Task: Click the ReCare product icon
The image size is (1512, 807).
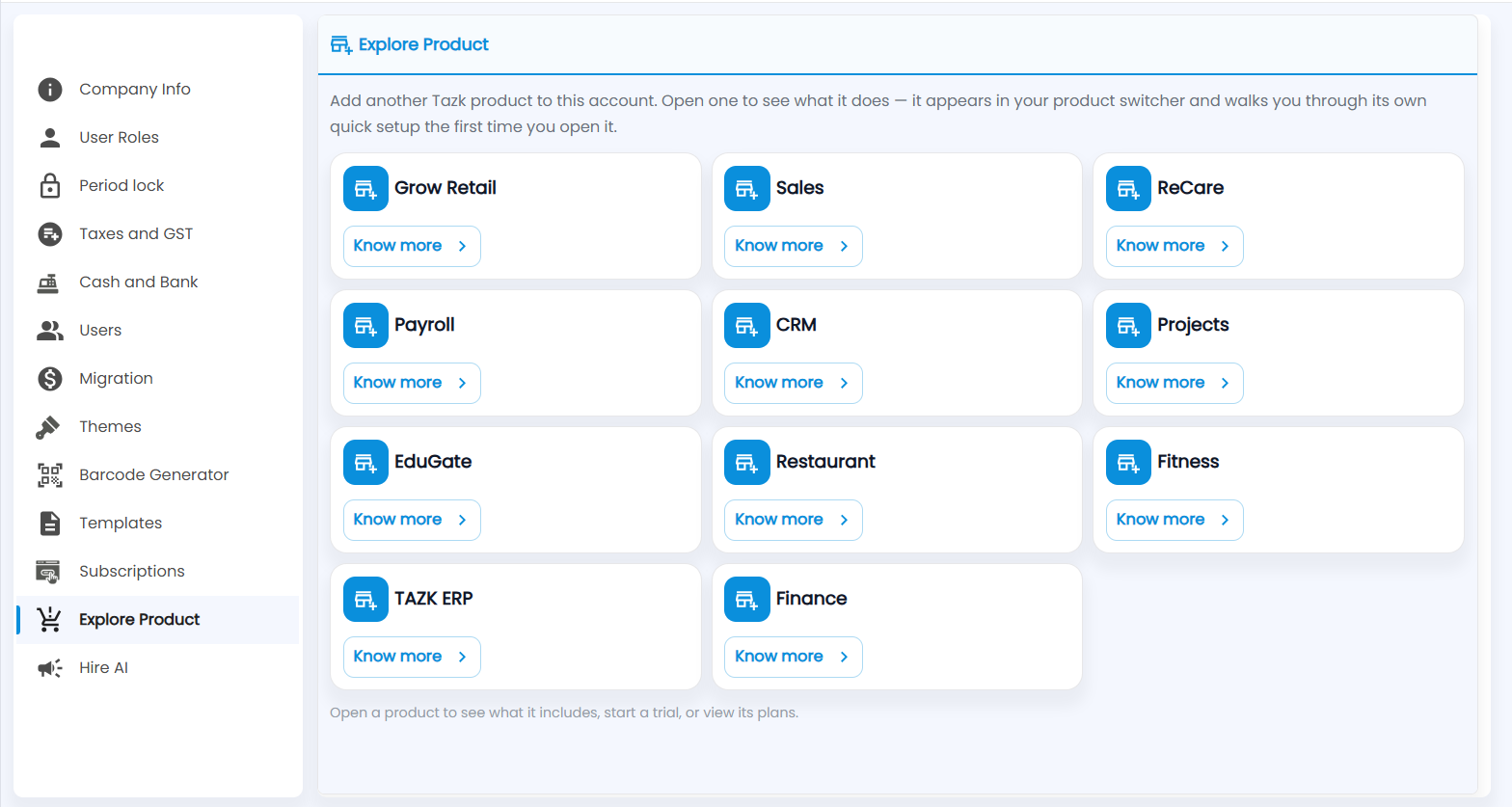Action: click(x=1128, y=188)
